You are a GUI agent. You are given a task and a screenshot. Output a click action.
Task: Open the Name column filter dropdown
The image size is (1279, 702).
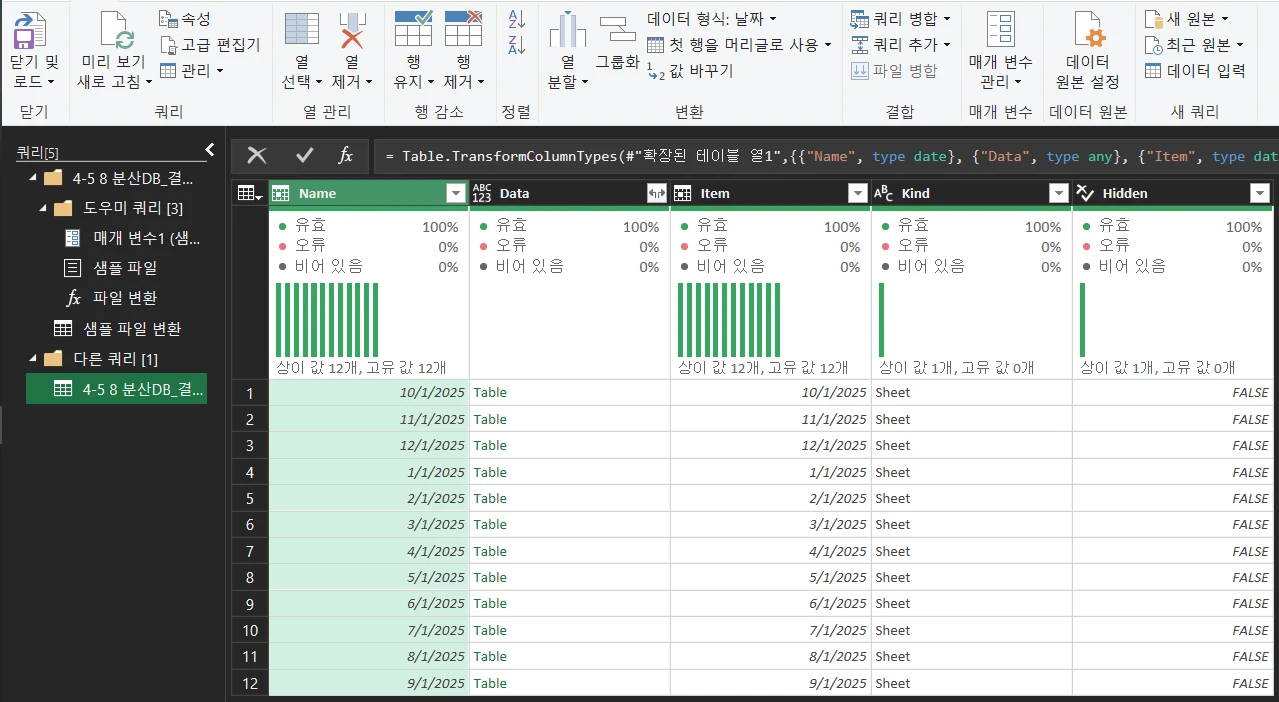[456, 194]
